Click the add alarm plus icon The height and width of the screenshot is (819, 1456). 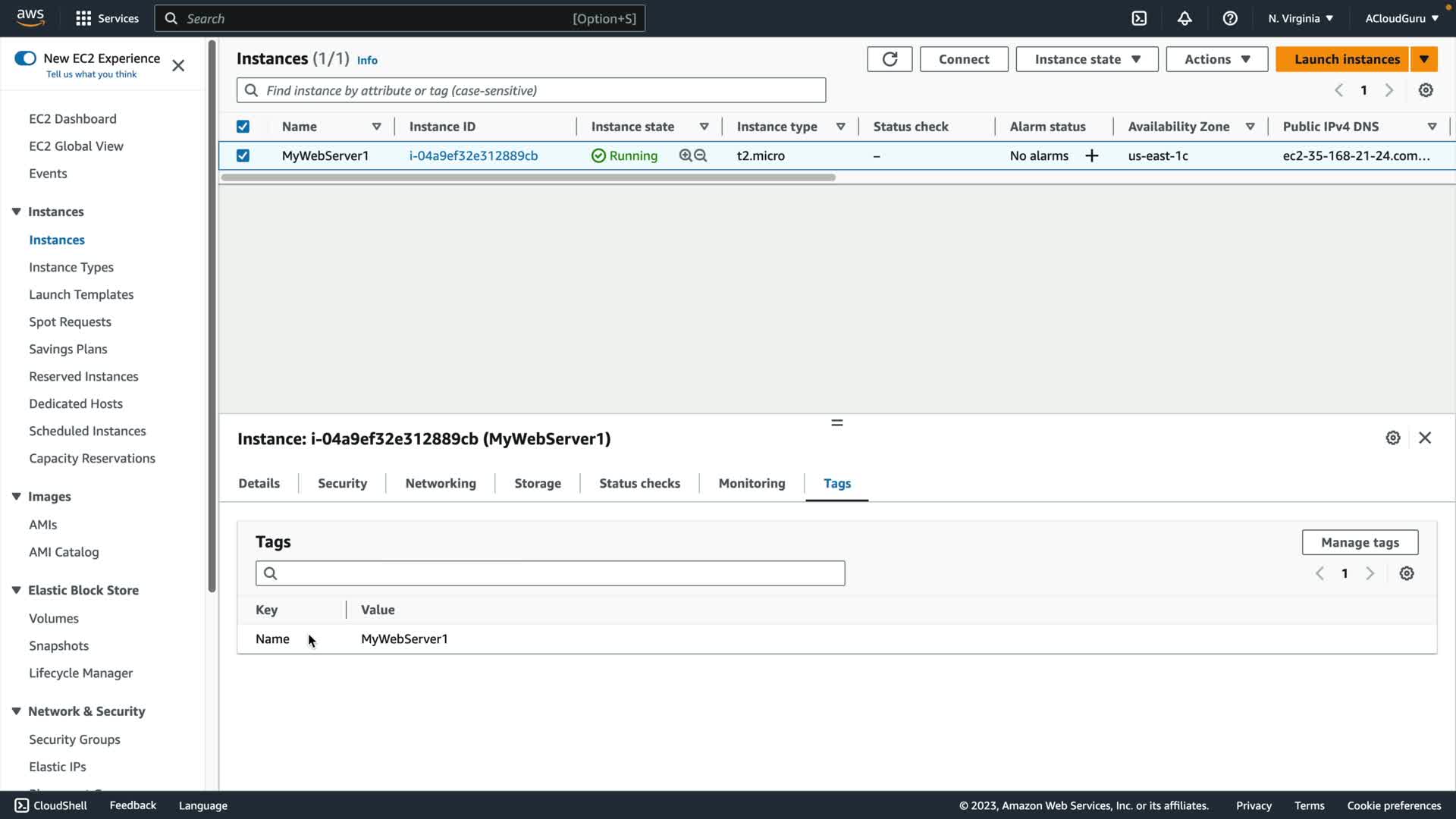[x=1092, y=155]
